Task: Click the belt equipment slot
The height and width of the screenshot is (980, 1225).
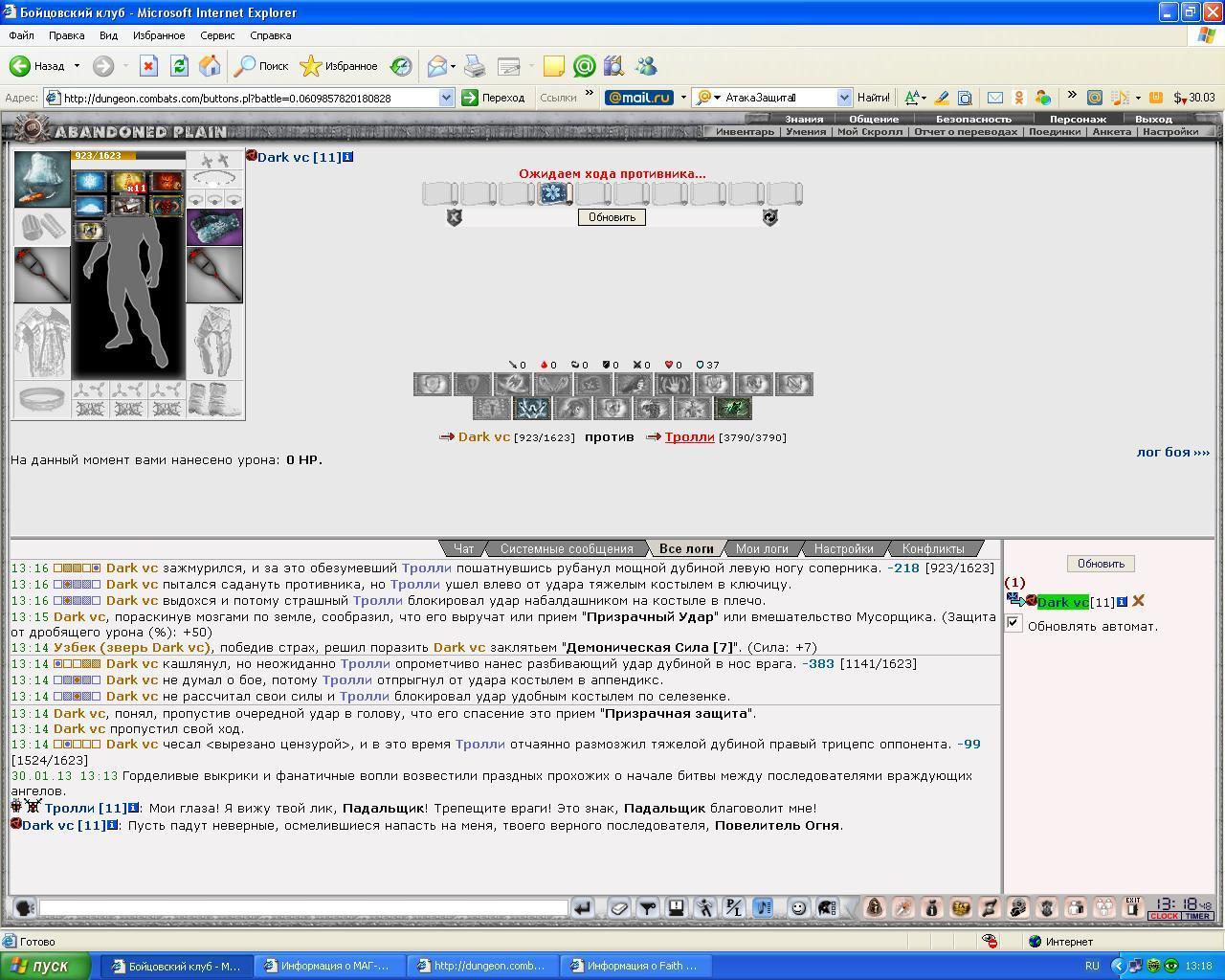Action: click(41, 400)
